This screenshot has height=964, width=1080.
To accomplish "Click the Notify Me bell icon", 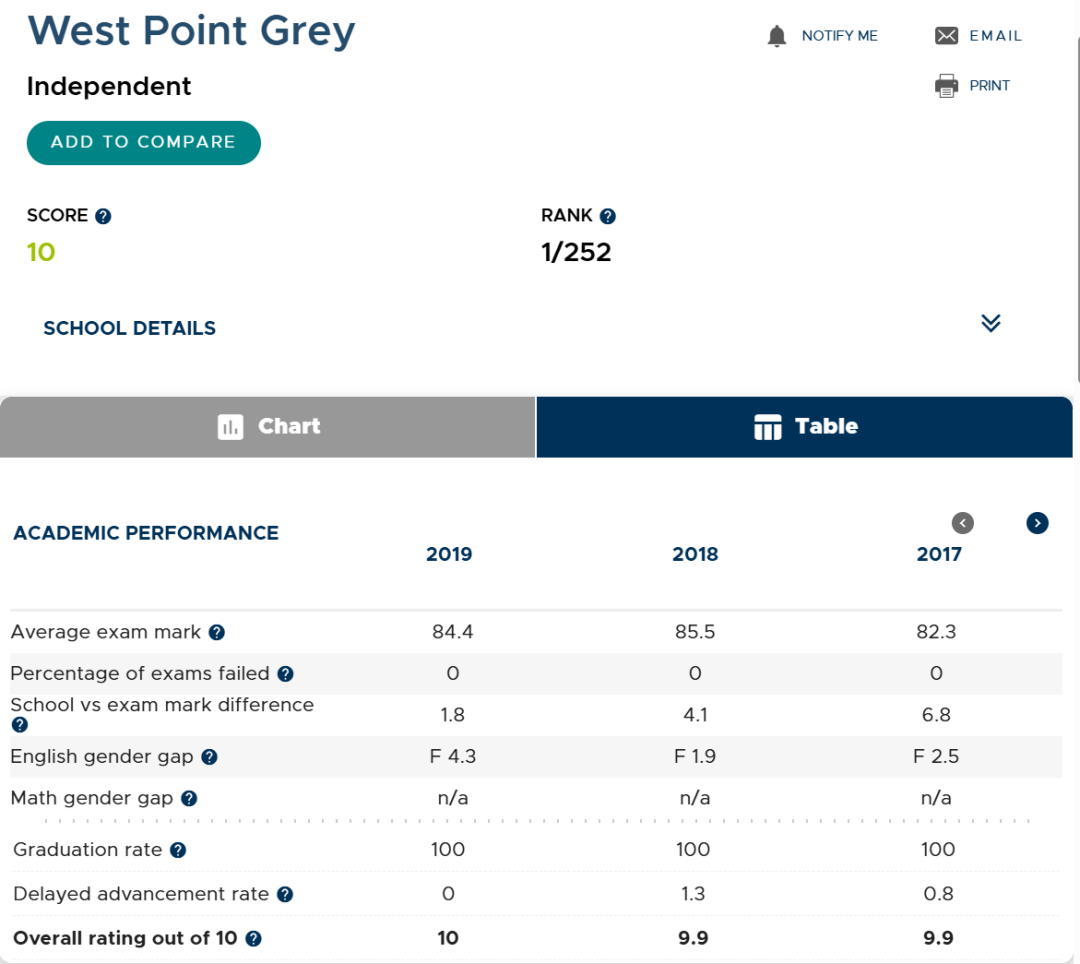I will pos(776,36).
